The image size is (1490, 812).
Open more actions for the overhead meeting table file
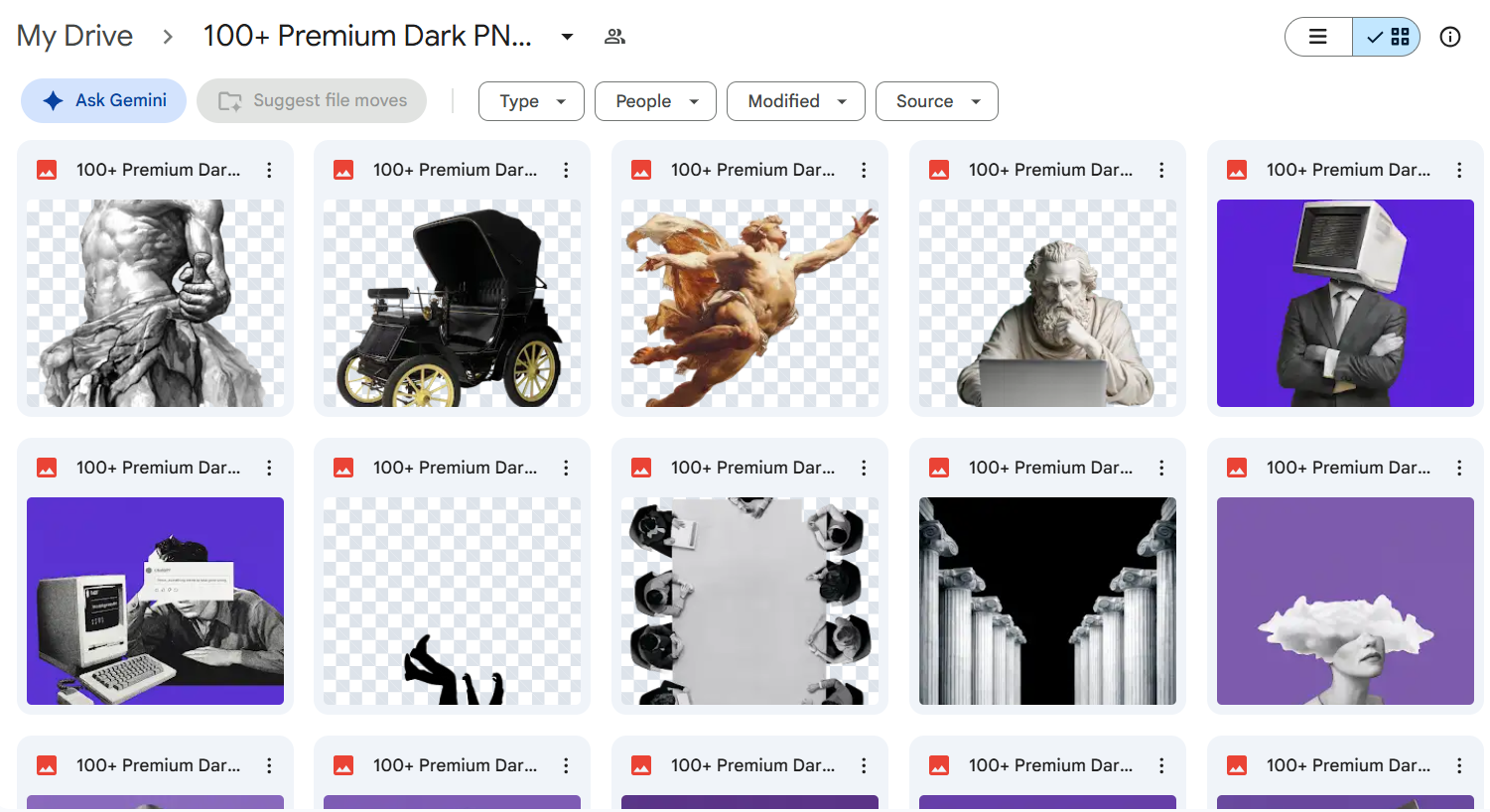coord(864,468)
